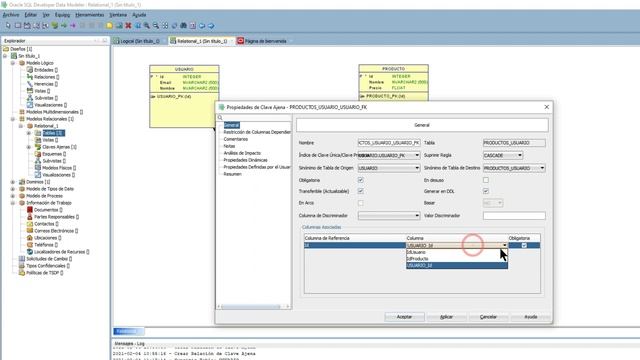
Task: Click the Nombre input field
Action: click(x=389, y=143)
